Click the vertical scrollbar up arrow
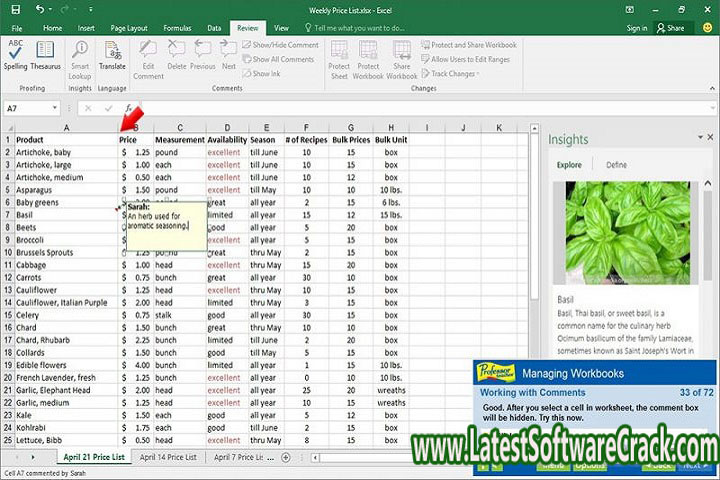Screen dimensions: 720x480 (534, 129)
